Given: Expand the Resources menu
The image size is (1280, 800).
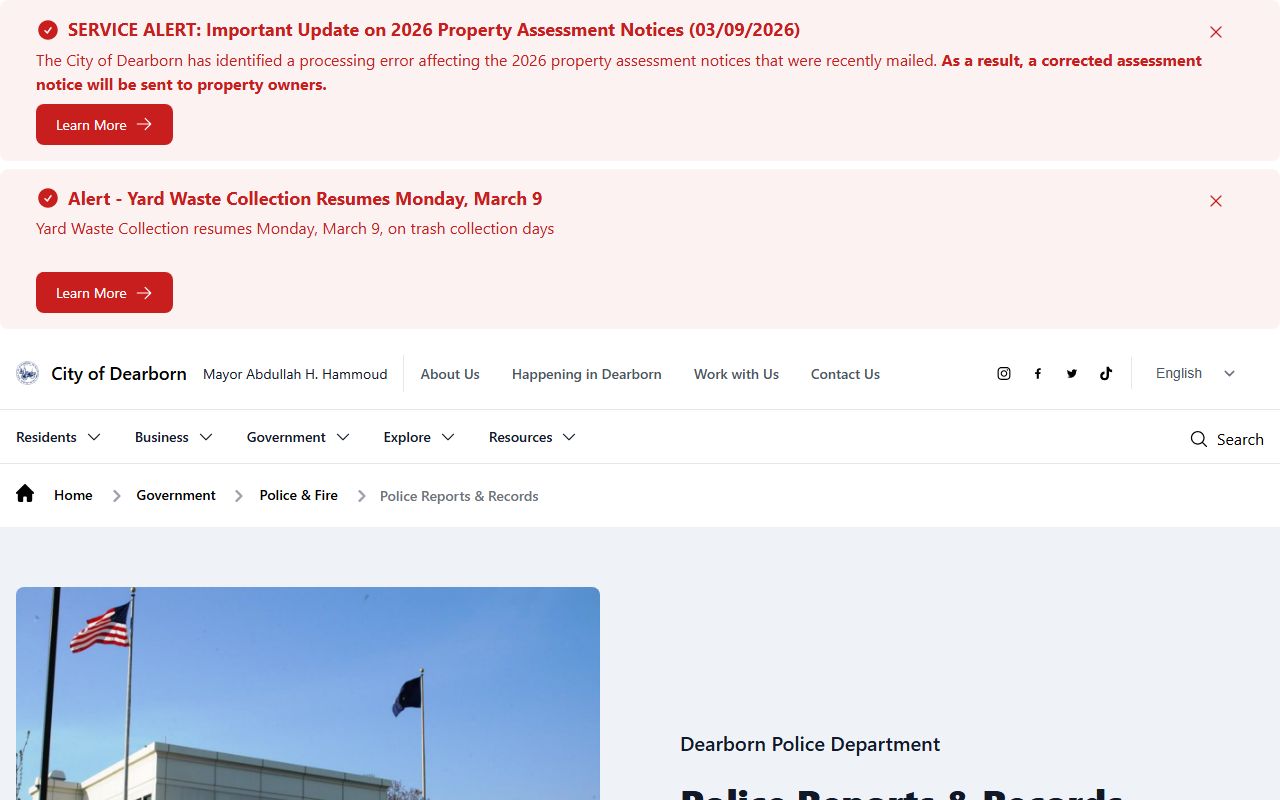Looking at the screenshot, I should [533, 437].
